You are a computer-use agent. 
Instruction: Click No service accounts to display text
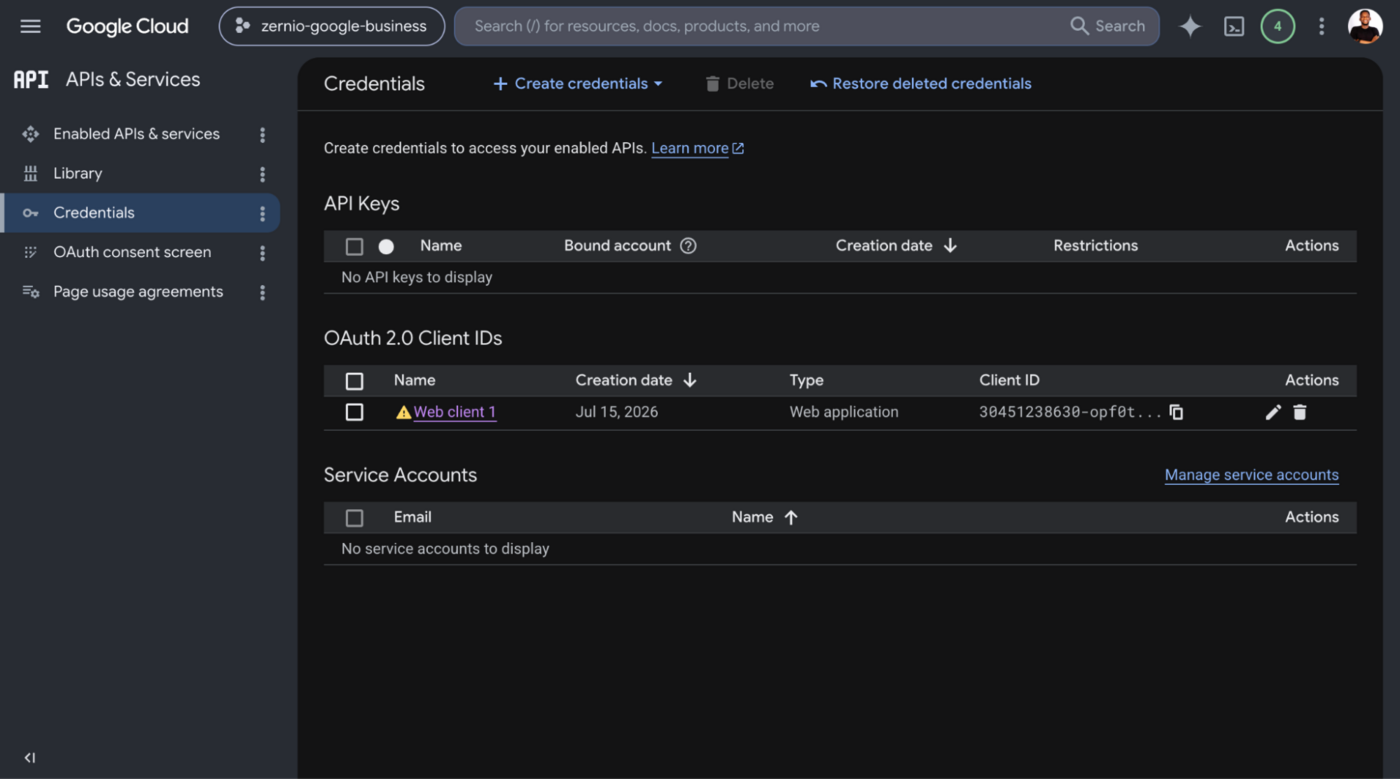[445, 549]
